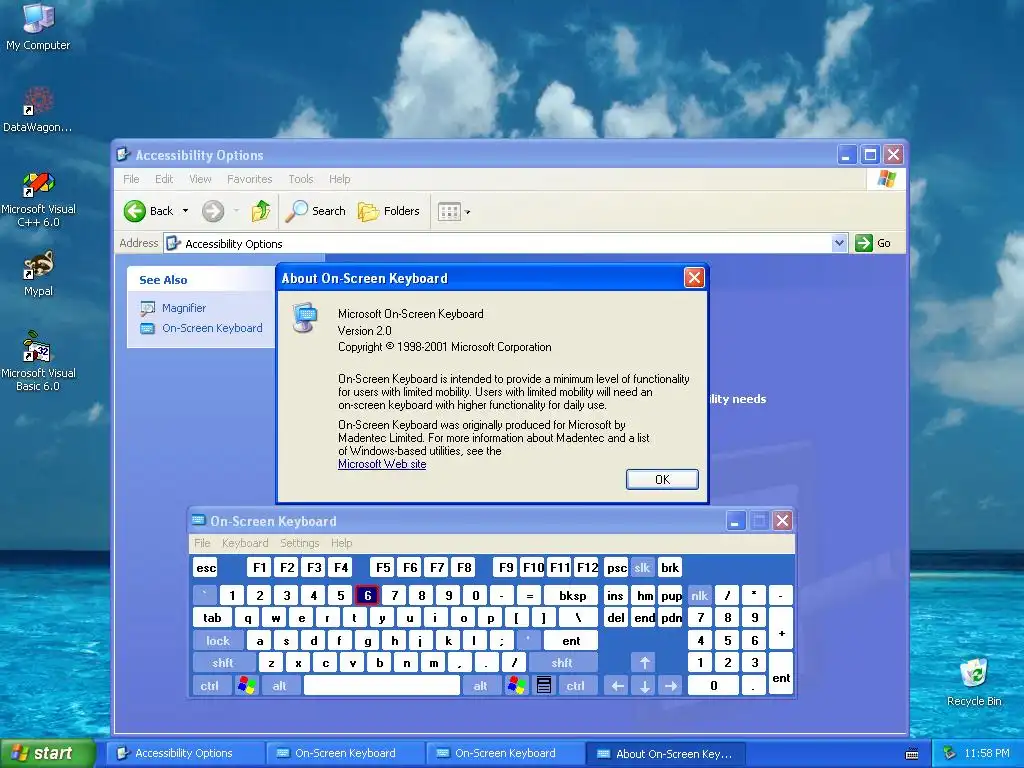Click the esc key on the keyboard
This screenshot has height=768, width=1024.
pos(206,568)
